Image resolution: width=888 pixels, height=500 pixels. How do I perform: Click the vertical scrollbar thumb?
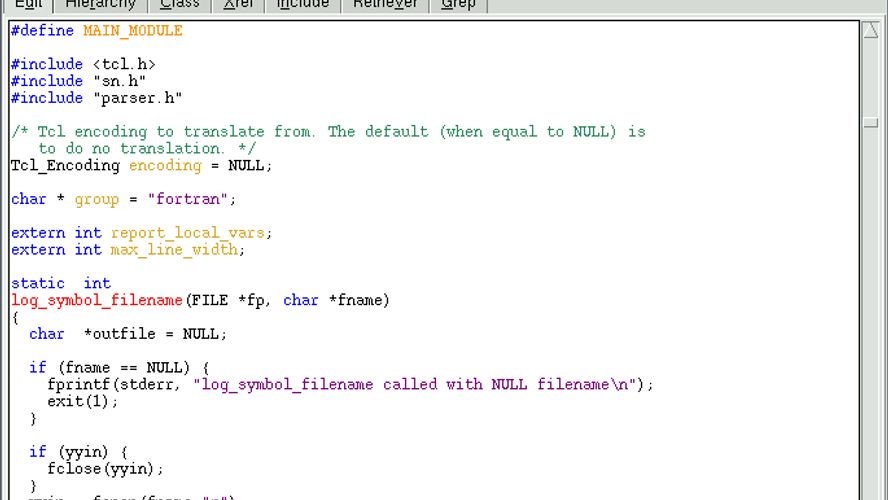[870, 122]
